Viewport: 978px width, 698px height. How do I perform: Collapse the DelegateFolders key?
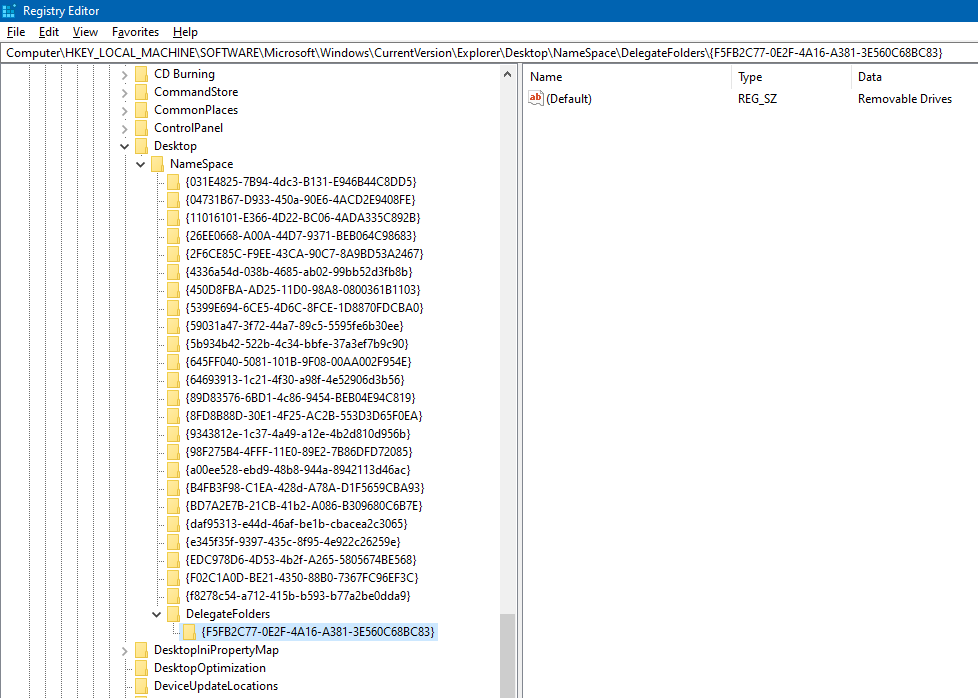156,613
